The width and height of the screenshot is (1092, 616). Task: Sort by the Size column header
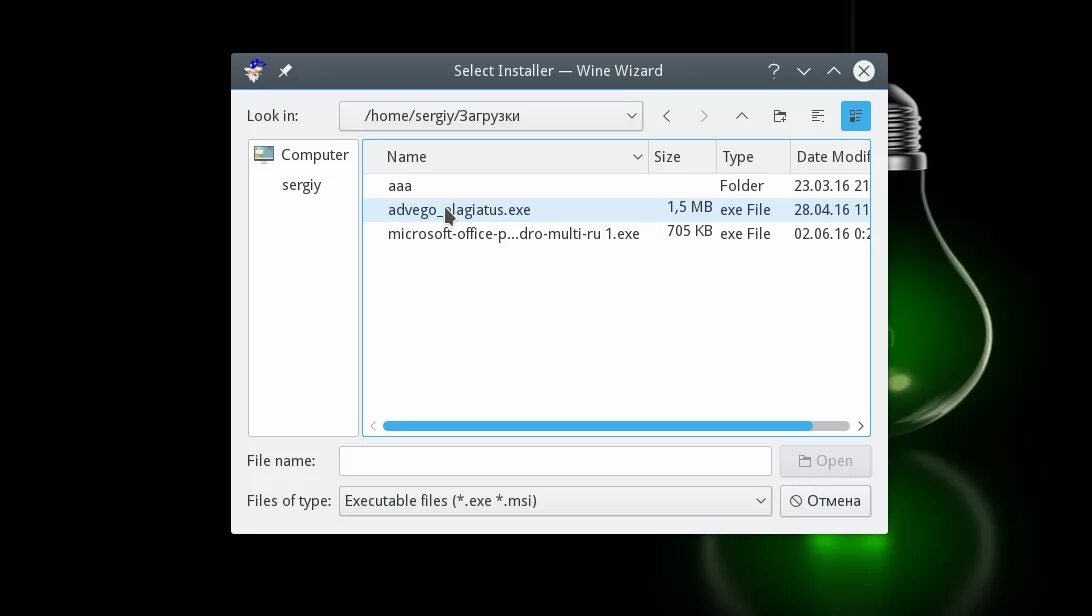tap(682, 157)
